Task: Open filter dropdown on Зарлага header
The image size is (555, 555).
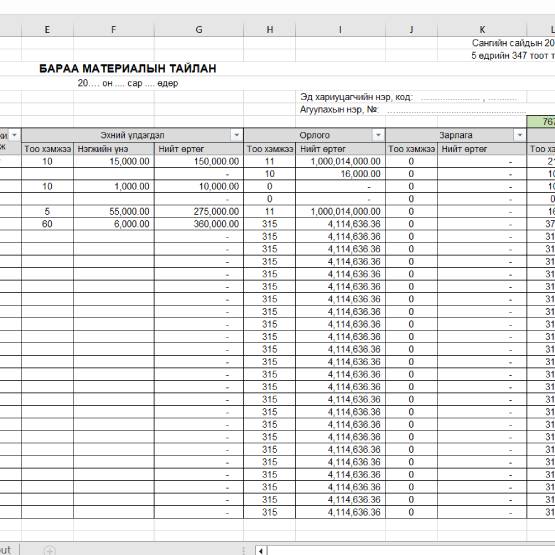Action: coord(520,135)
